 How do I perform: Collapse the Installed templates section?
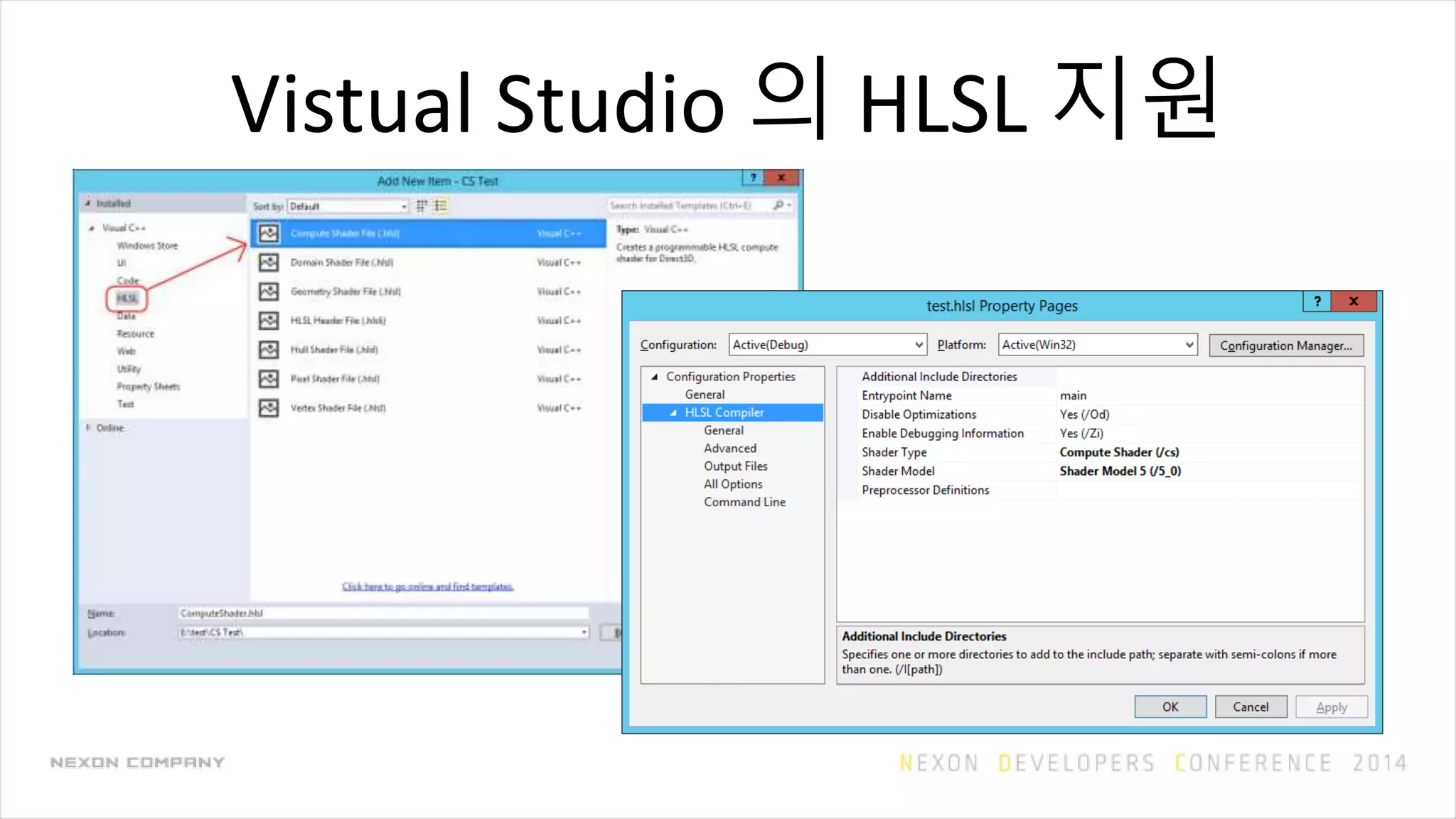[x=88, y=203]
